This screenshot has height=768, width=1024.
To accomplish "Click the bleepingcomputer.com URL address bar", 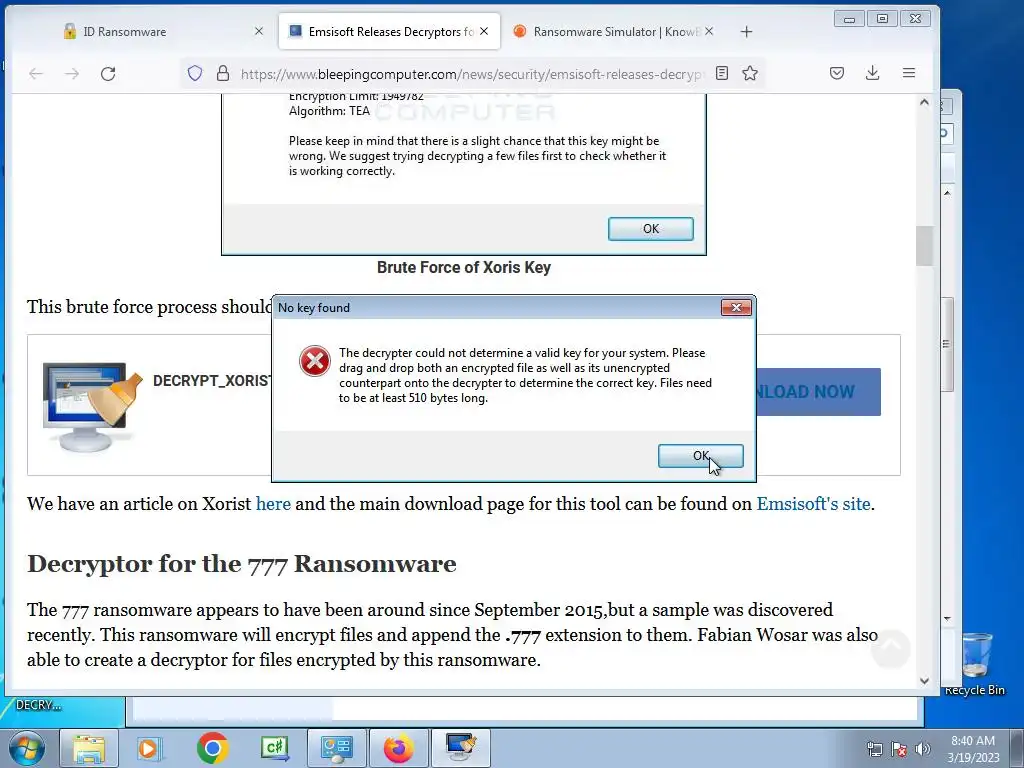I will click(470, 74).
